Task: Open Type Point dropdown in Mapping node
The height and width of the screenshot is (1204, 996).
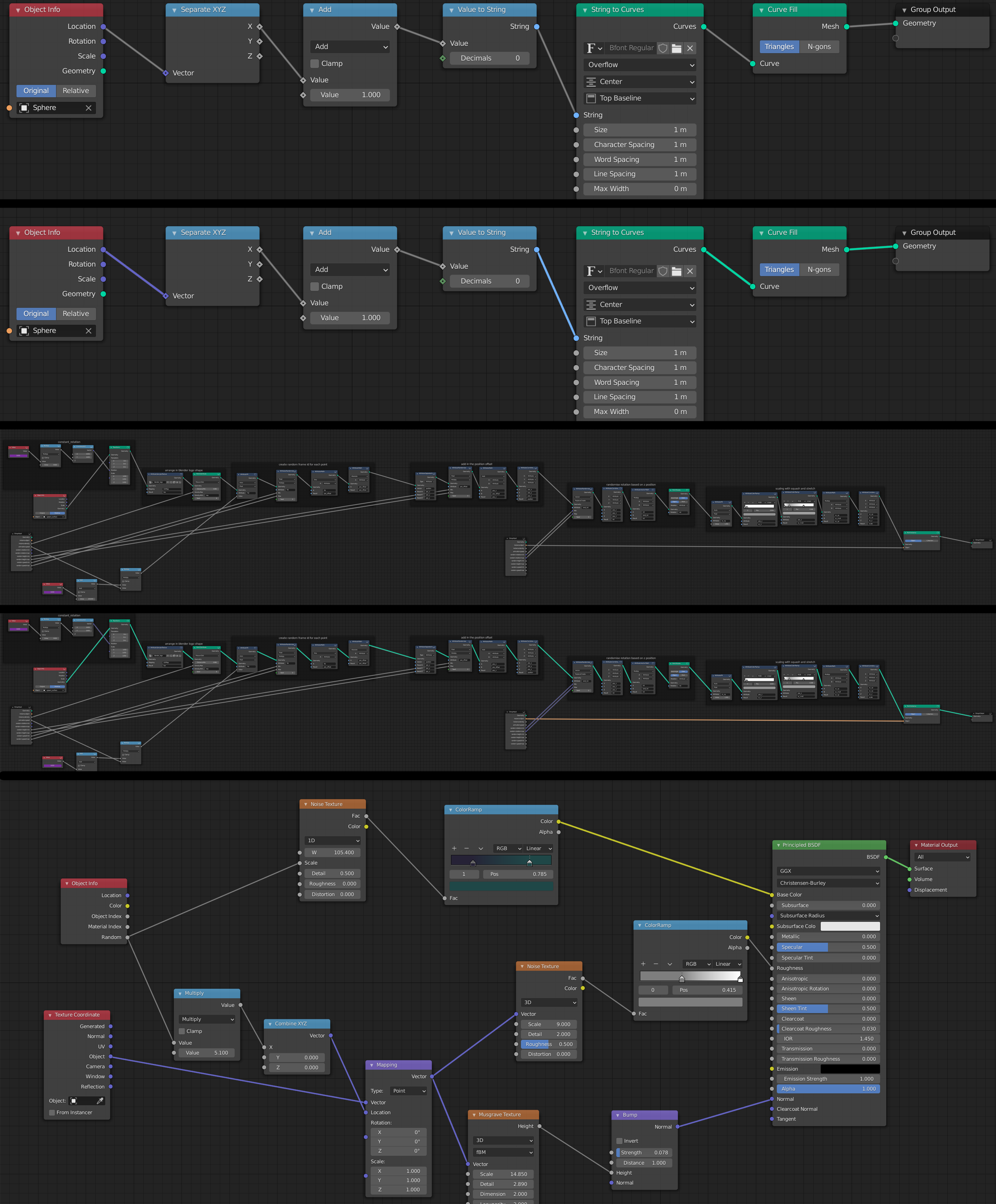Action: (408, 1091)
